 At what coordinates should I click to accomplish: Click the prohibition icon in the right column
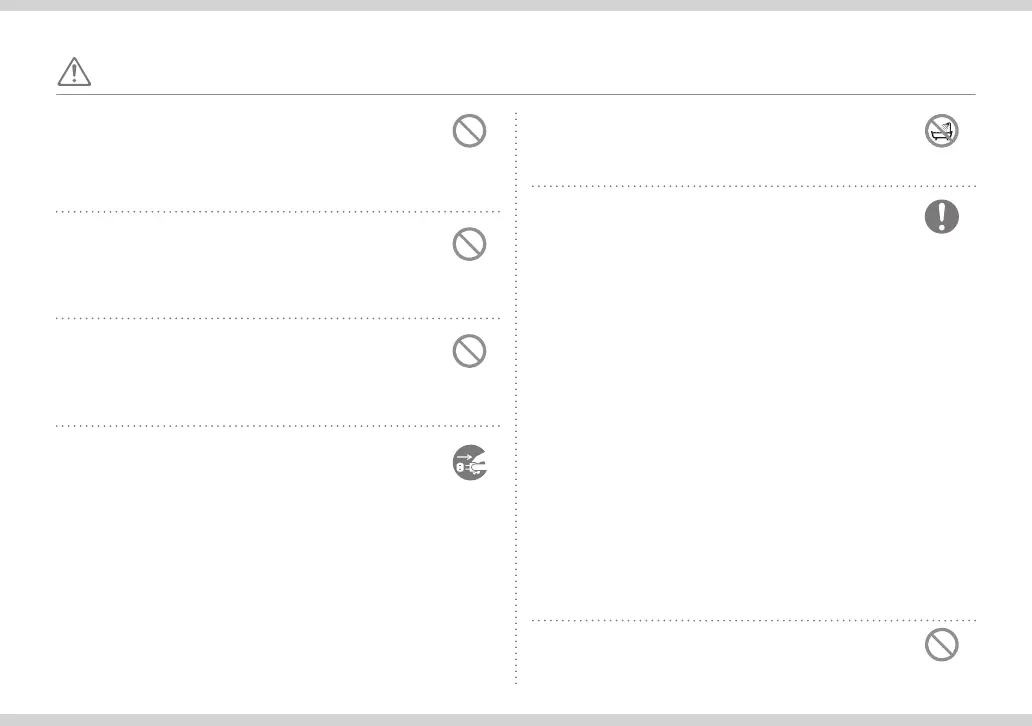[941, 646]
